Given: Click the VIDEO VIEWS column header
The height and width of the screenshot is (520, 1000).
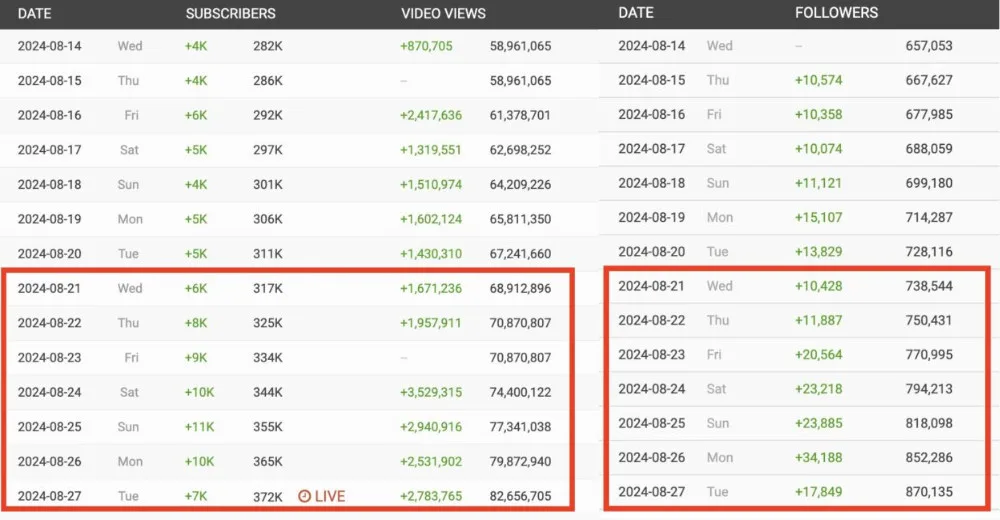Looking at the screenshot, I should click(x=443, y=14).
